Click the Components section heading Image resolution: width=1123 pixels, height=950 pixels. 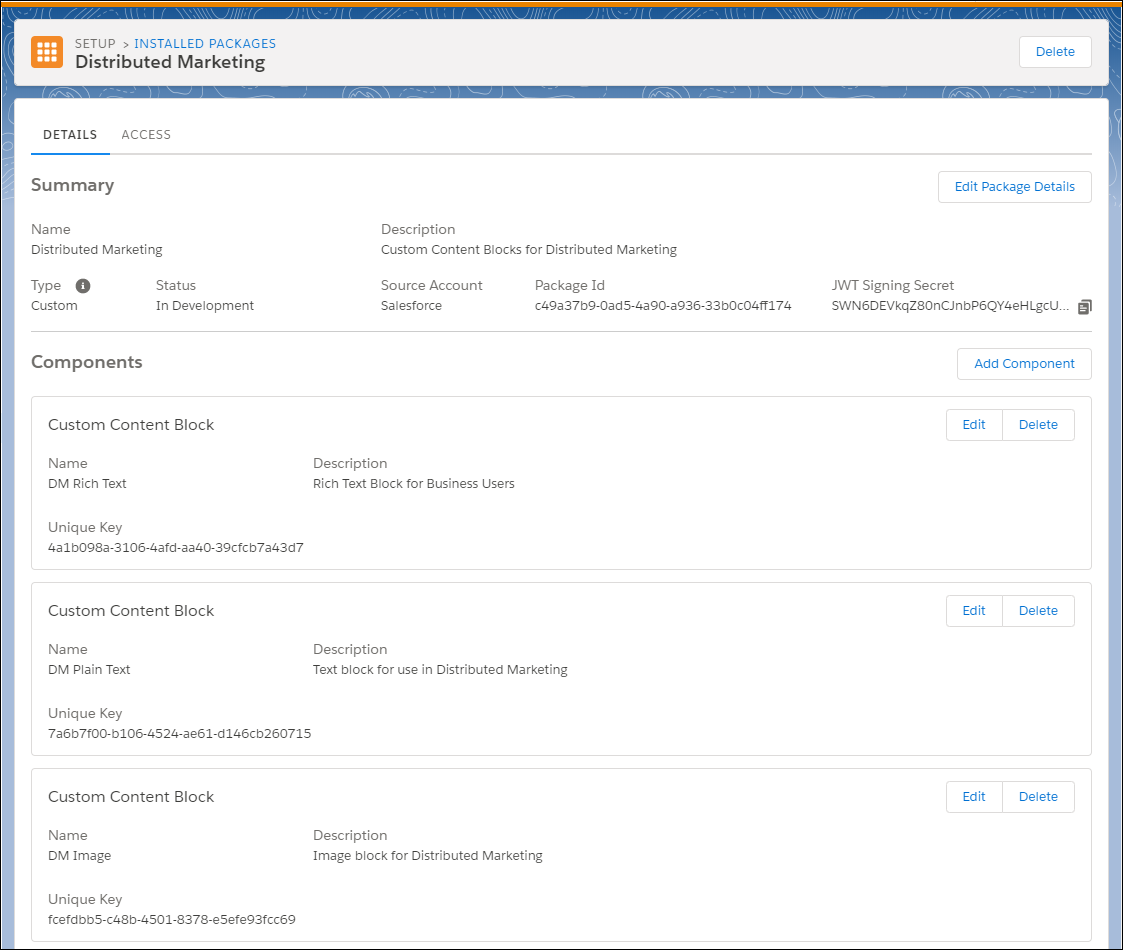tap(87, 363)
